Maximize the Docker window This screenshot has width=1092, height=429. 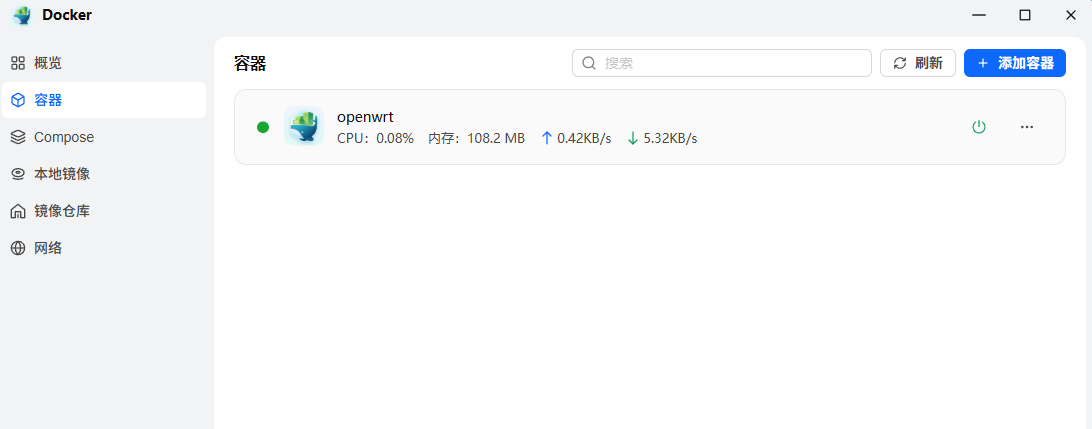point(1024,15)
